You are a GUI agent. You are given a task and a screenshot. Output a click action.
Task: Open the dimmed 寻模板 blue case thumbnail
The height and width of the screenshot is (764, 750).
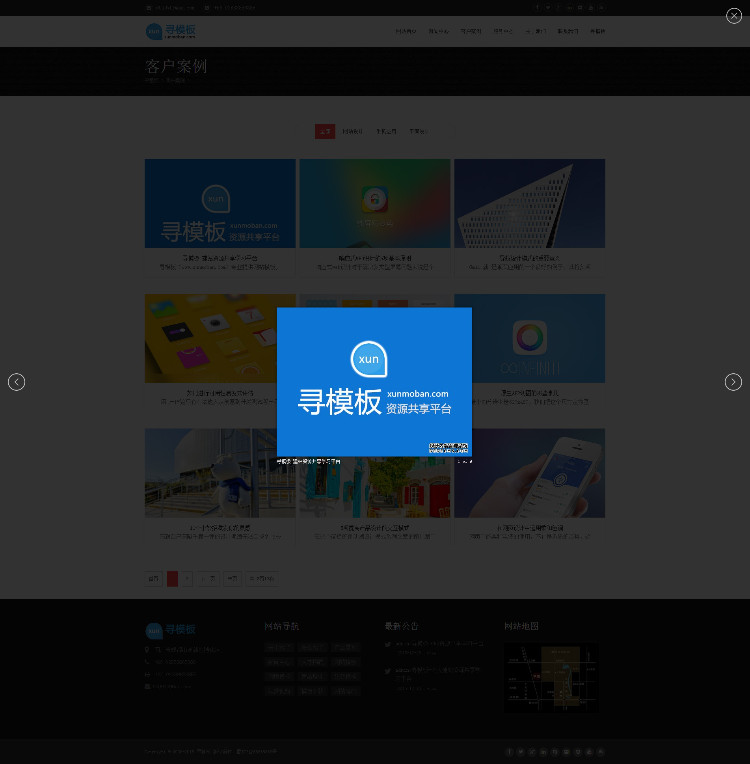tap(220, 204)
